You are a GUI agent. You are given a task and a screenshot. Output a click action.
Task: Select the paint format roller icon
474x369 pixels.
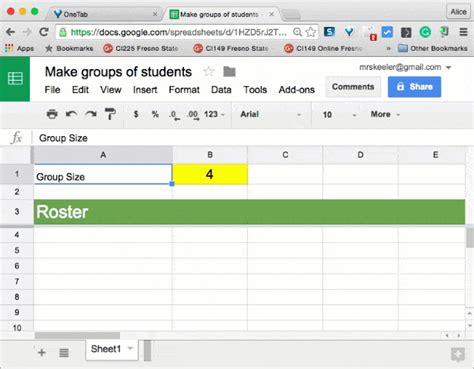[110, 114]
